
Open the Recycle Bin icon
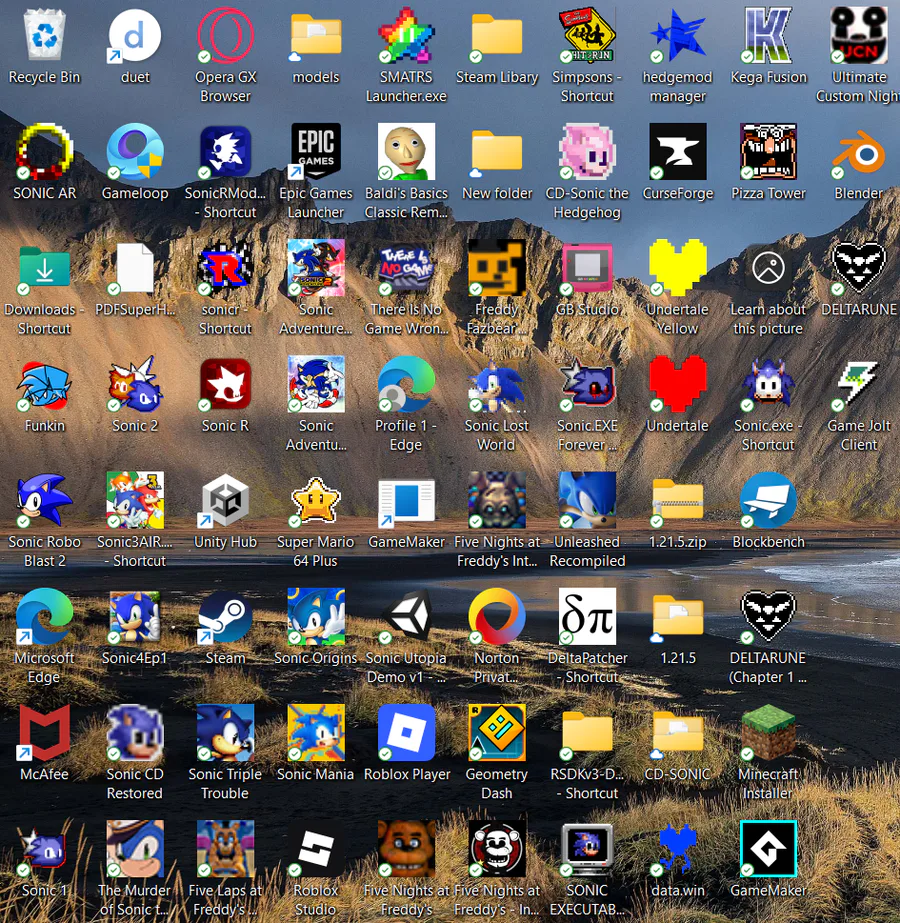[44, 35]
